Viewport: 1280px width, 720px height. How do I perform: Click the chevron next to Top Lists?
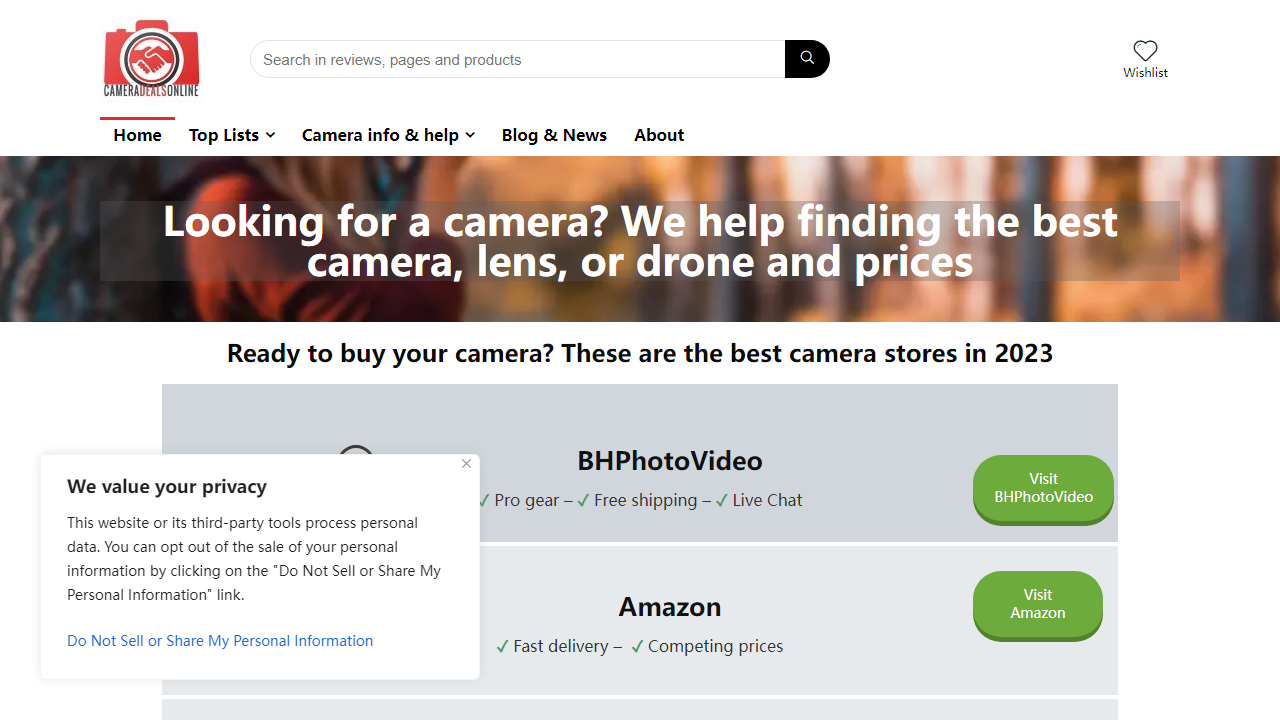273,135
